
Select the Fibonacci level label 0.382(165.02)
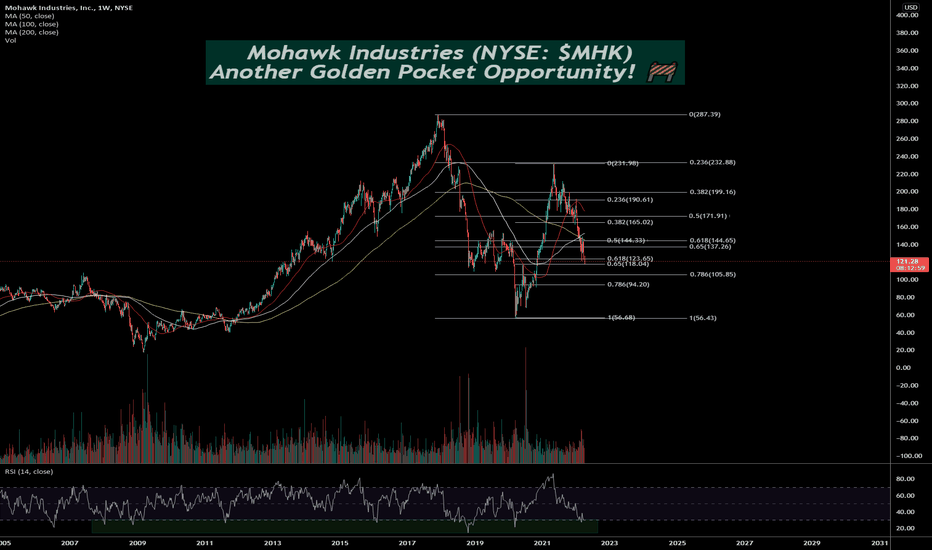(629, 222)
